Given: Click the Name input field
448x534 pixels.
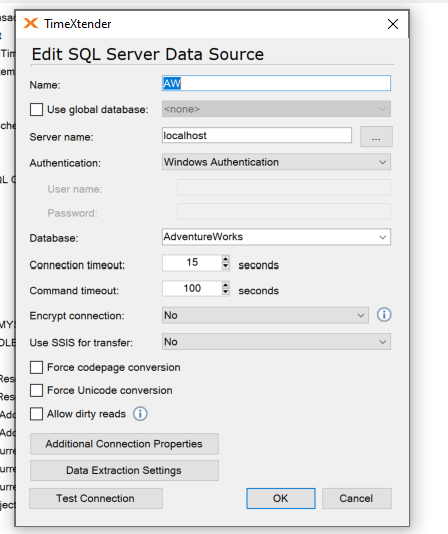Looking at the screenshot, I should [276, 83].
